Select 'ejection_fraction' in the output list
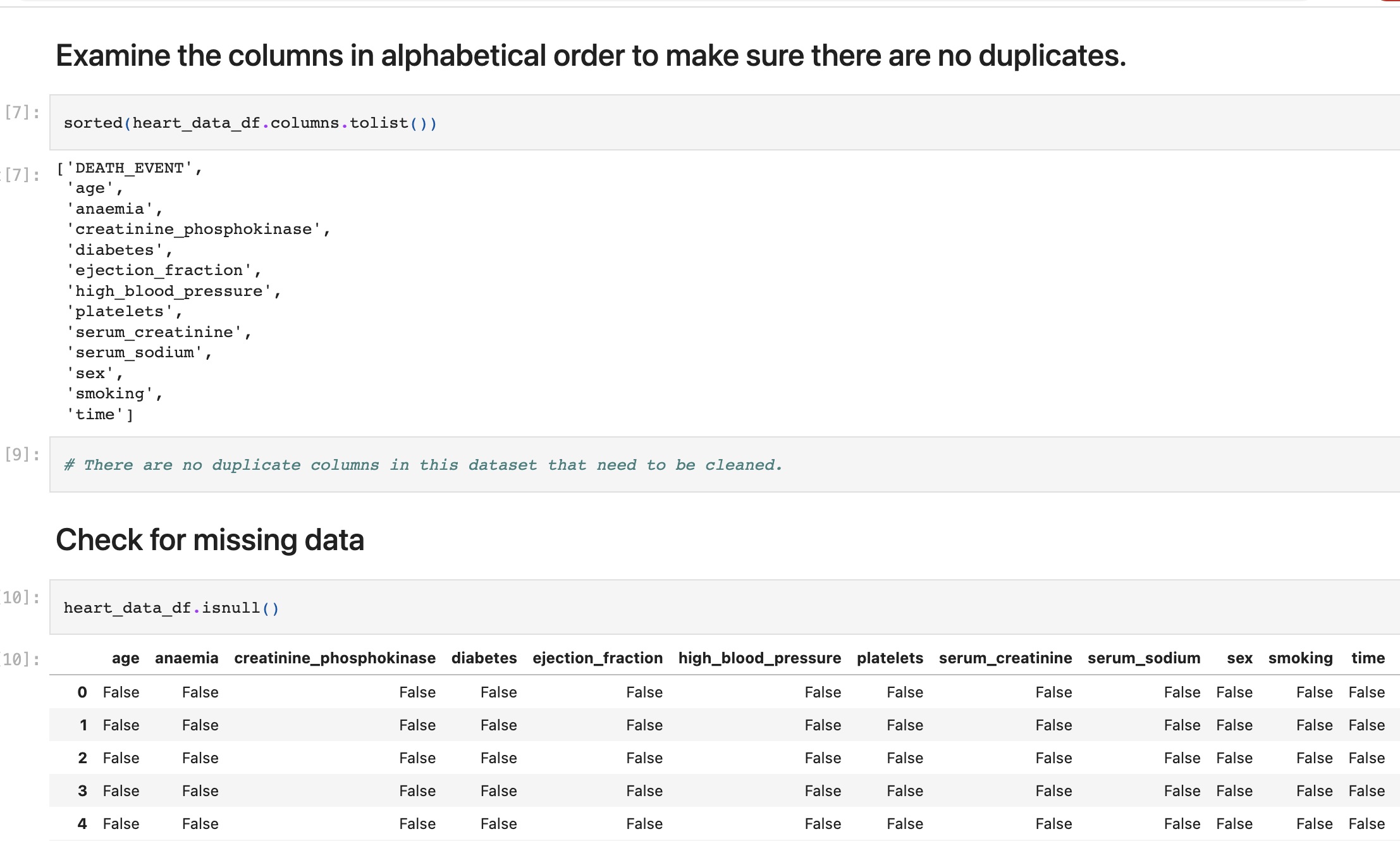This screenshot has height=841, width=1400. pyautogui.click(x=159, y=271)
